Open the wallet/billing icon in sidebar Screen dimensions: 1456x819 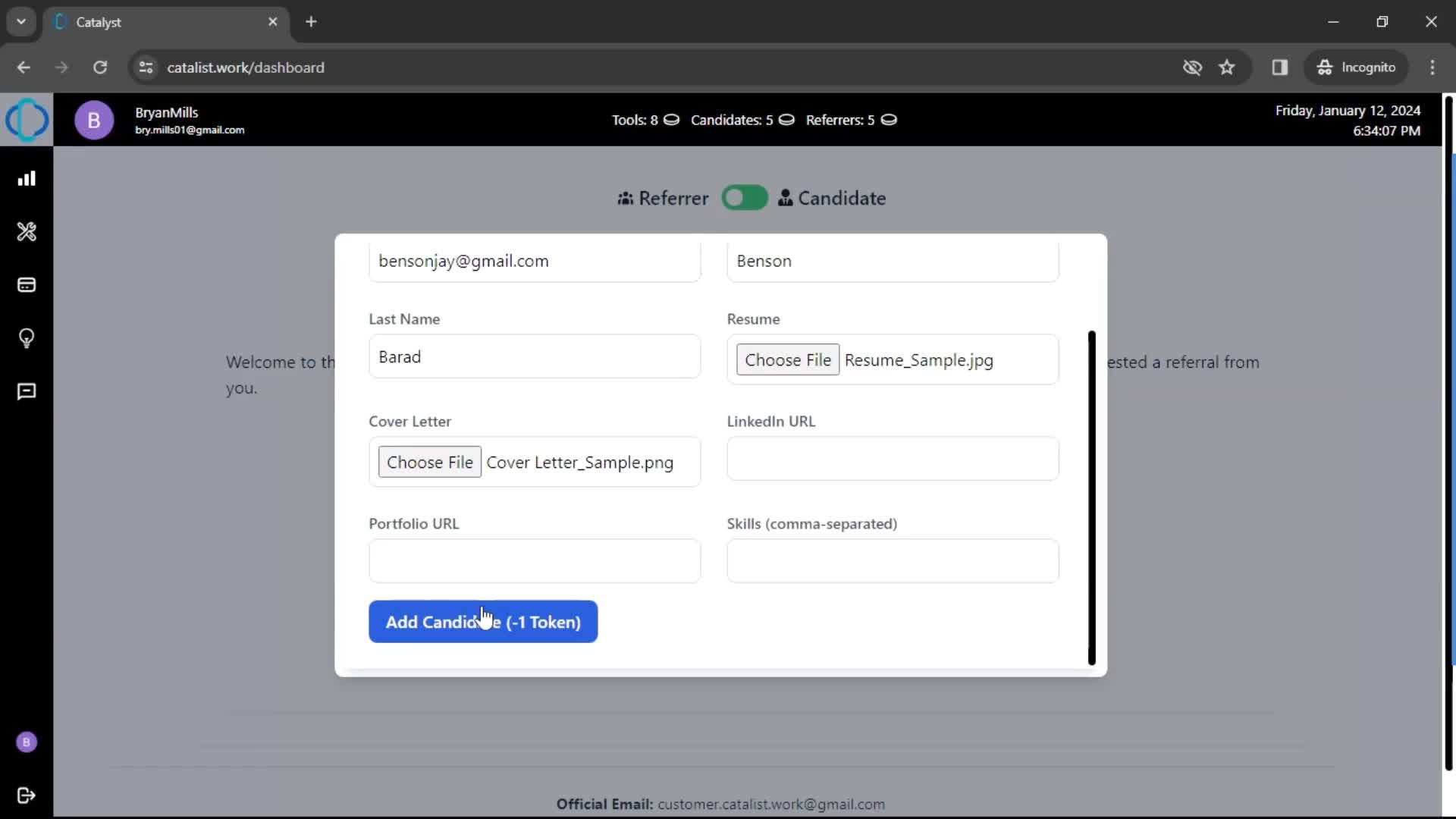(27, 285)
